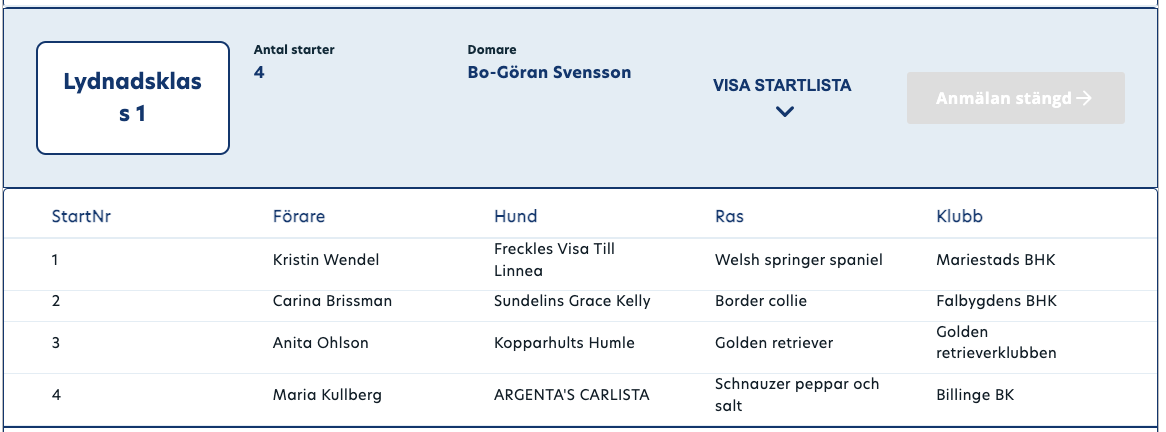This screenshot has width=1166, height=432.
Task: Click dog name Kopparhults Humle
Action: [564, 343]
